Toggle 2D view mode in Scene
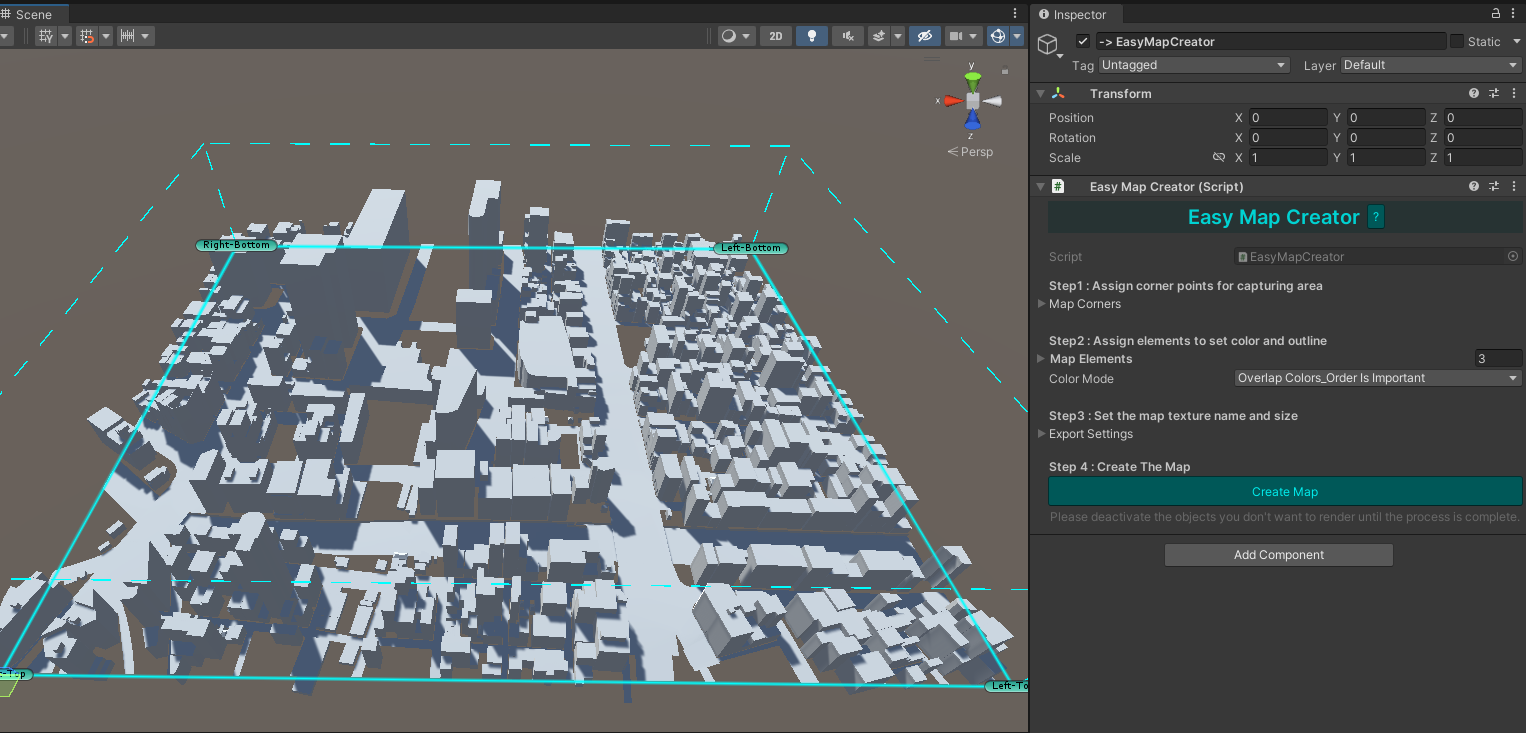This screenshot has height=733, width=1526. pos(775,36)
